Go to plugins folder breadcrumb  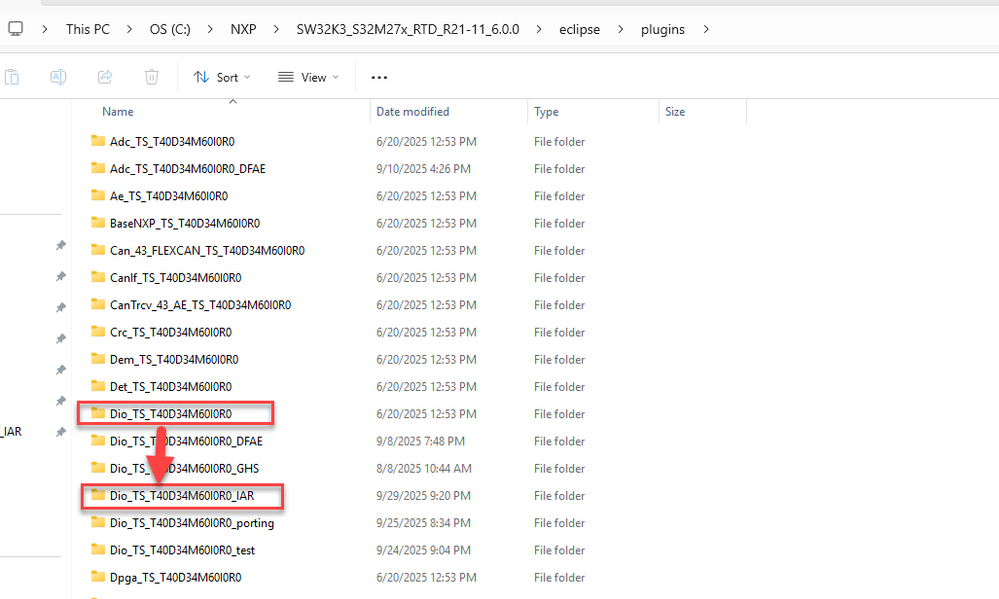pos(663,29)
